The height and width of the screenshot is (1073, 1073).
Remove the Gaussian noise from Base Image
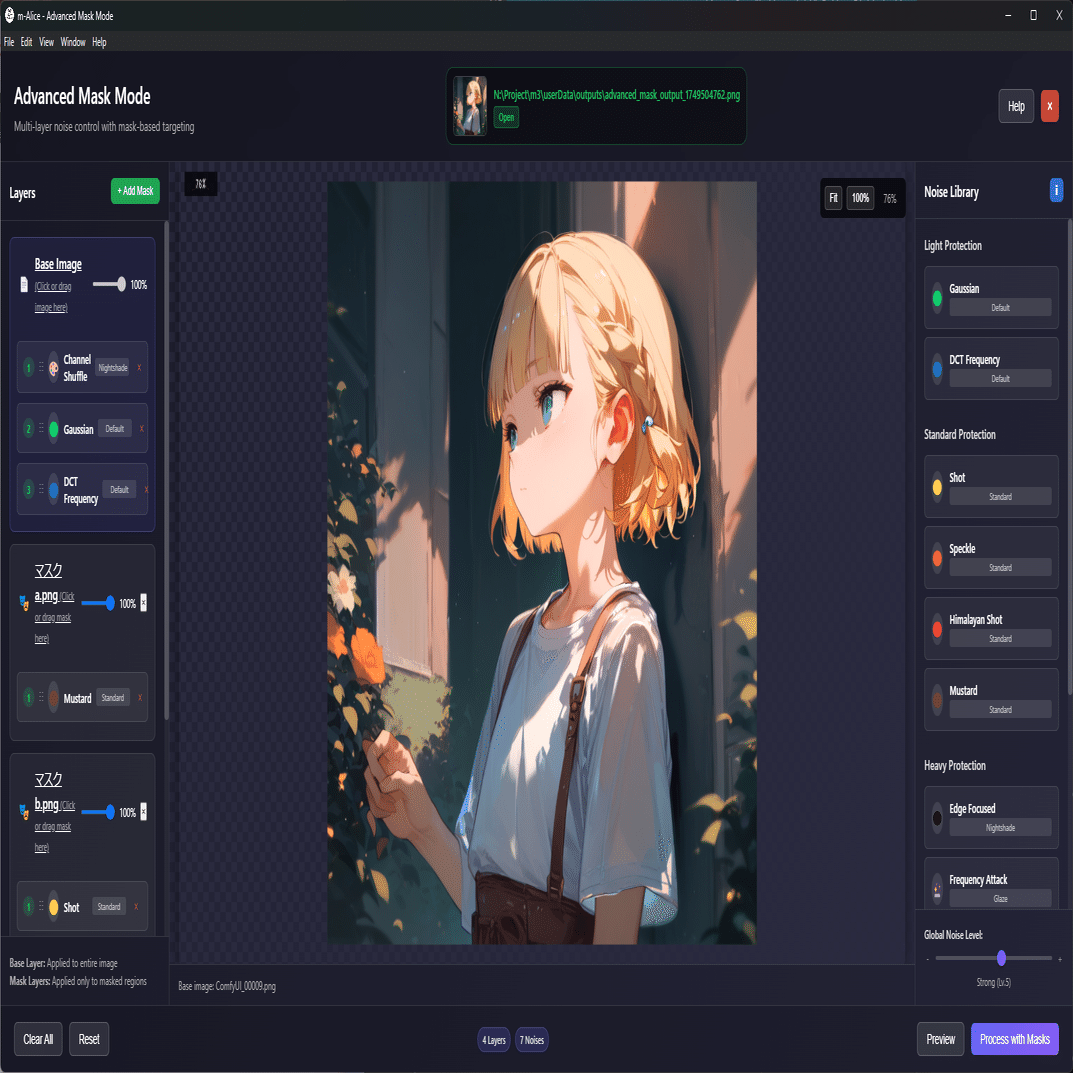click(142, 428)
